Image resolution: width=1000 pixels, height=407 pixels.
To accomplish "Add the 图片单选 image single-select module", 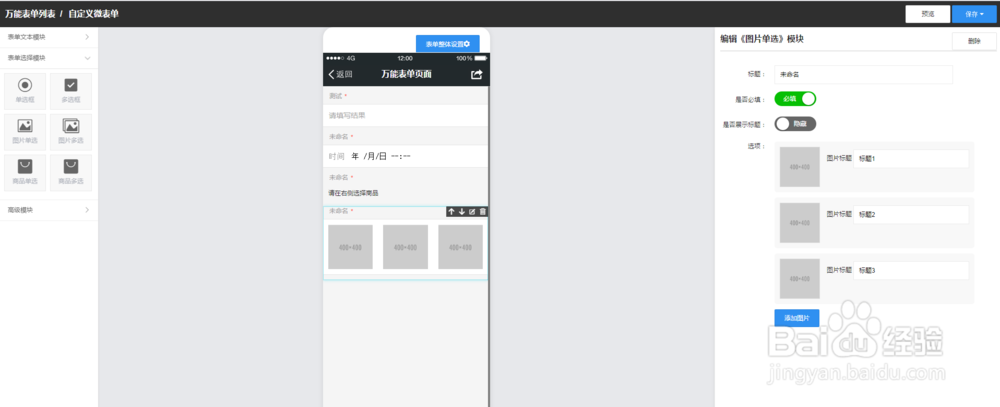I will [25, 132].
